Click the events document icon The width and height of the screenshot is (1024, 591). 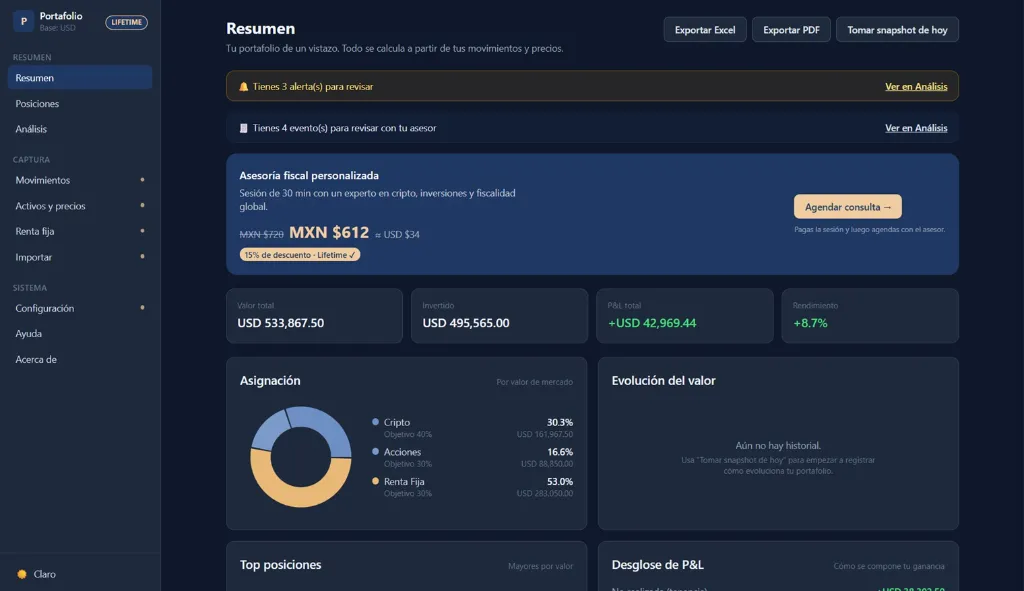(x=244, y=128)
